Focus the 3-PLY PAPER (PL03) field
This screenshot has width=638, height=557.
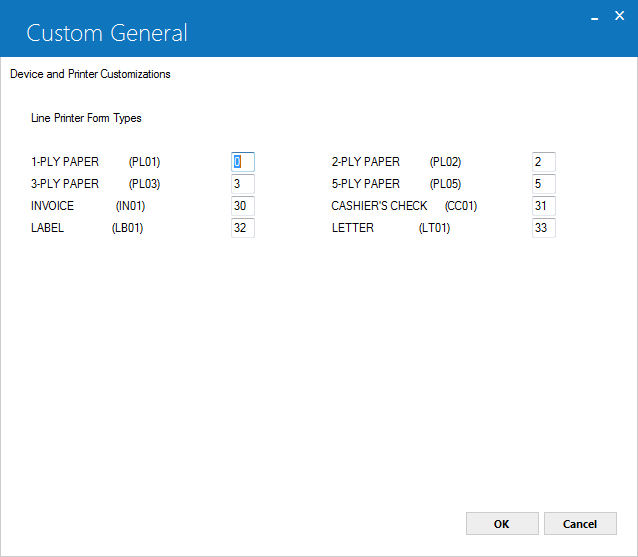(243, 184)
